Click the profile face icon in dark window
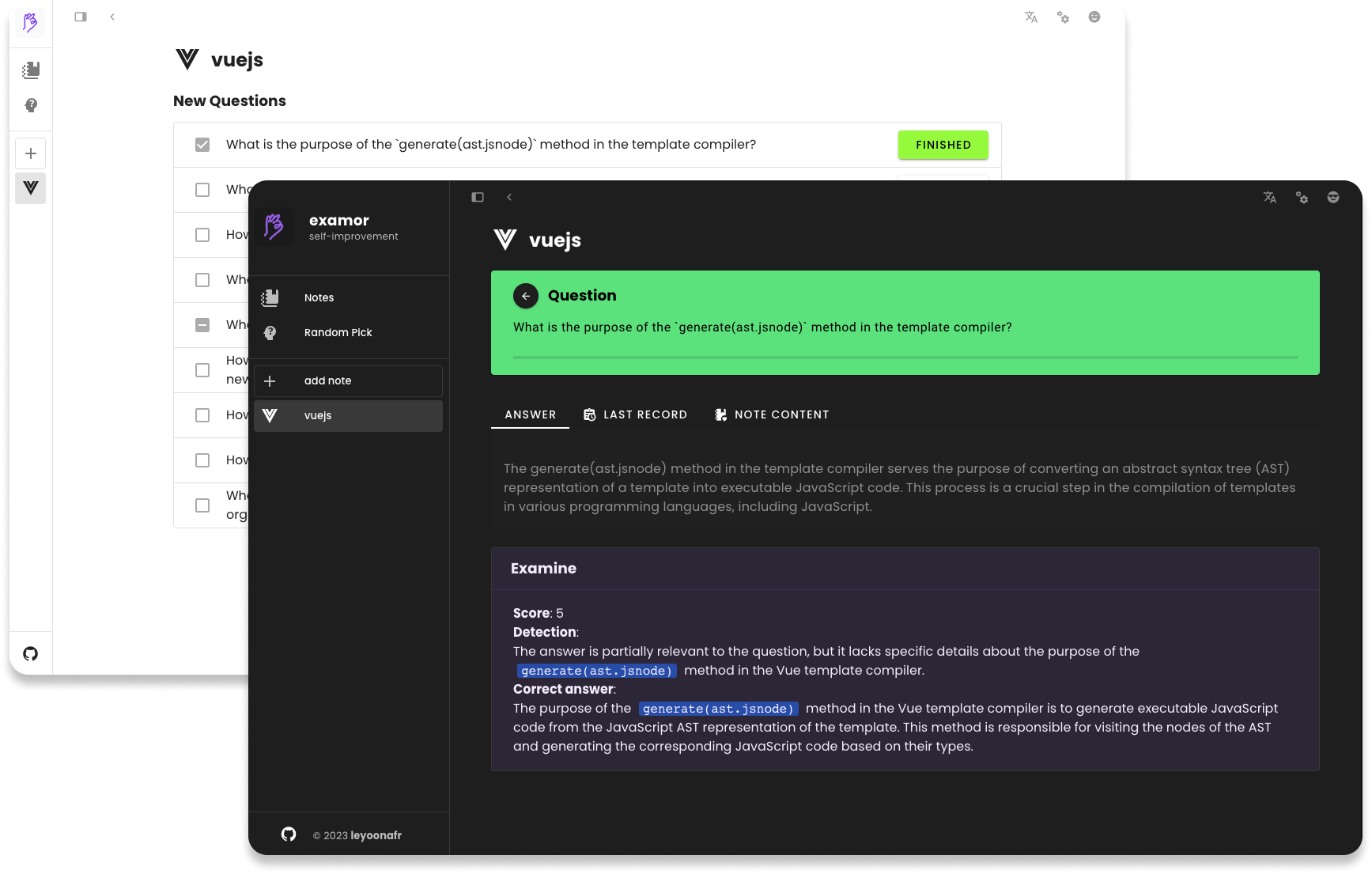 [1333, 198]
